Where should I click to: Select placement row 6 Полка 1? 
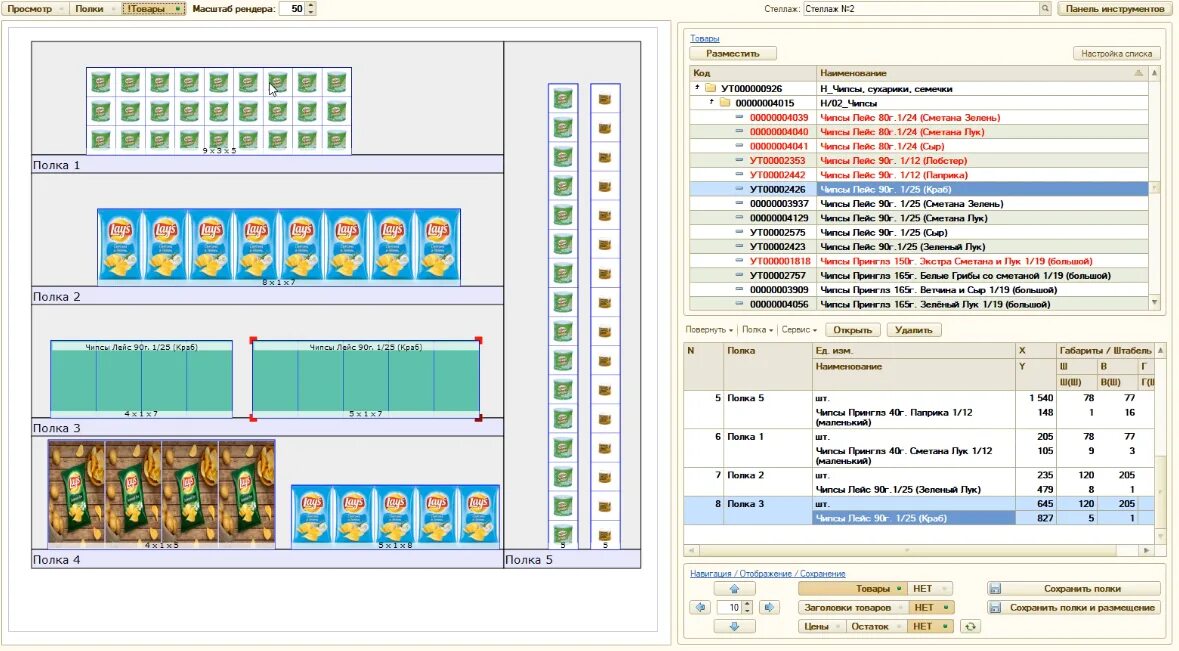point(919,448)
